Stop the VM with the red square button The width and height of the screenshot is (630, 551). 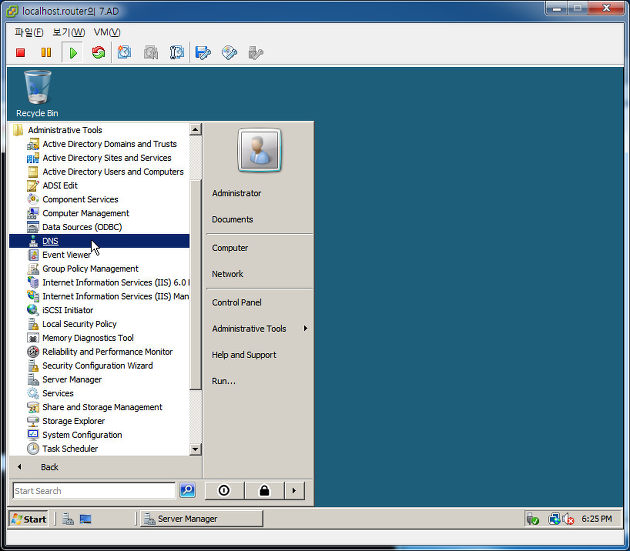pos(20,53)
